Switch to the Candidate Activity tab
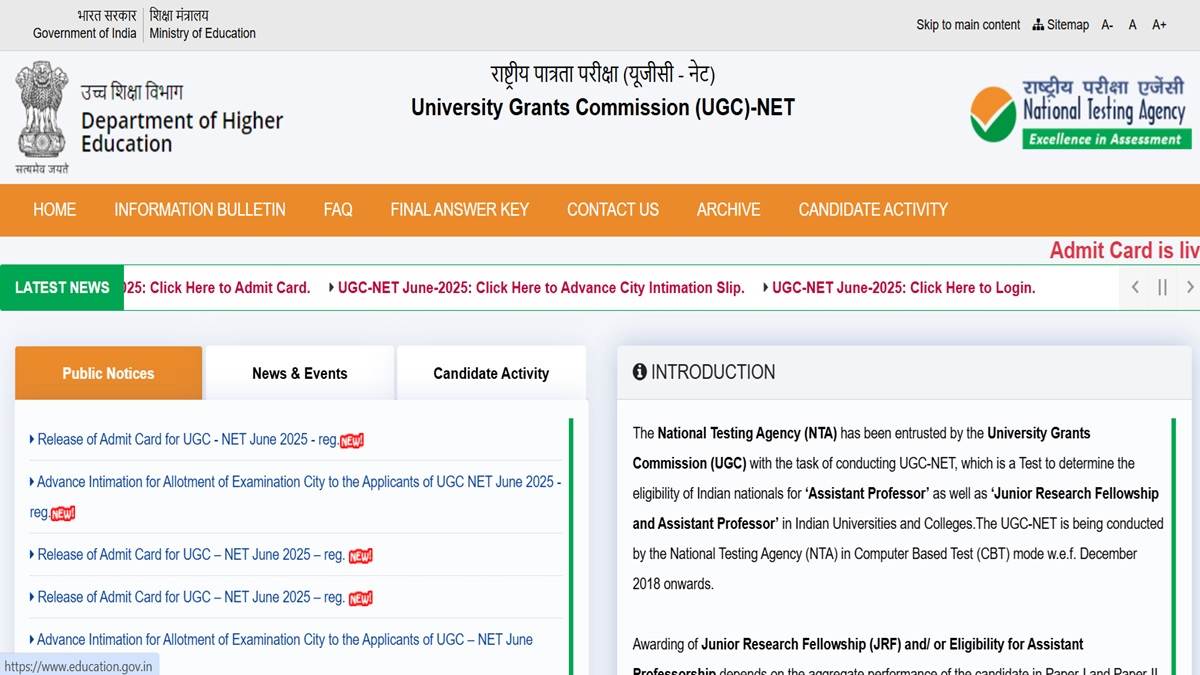Viewport: 1200px width, 675px height. (x=491, y=373)
